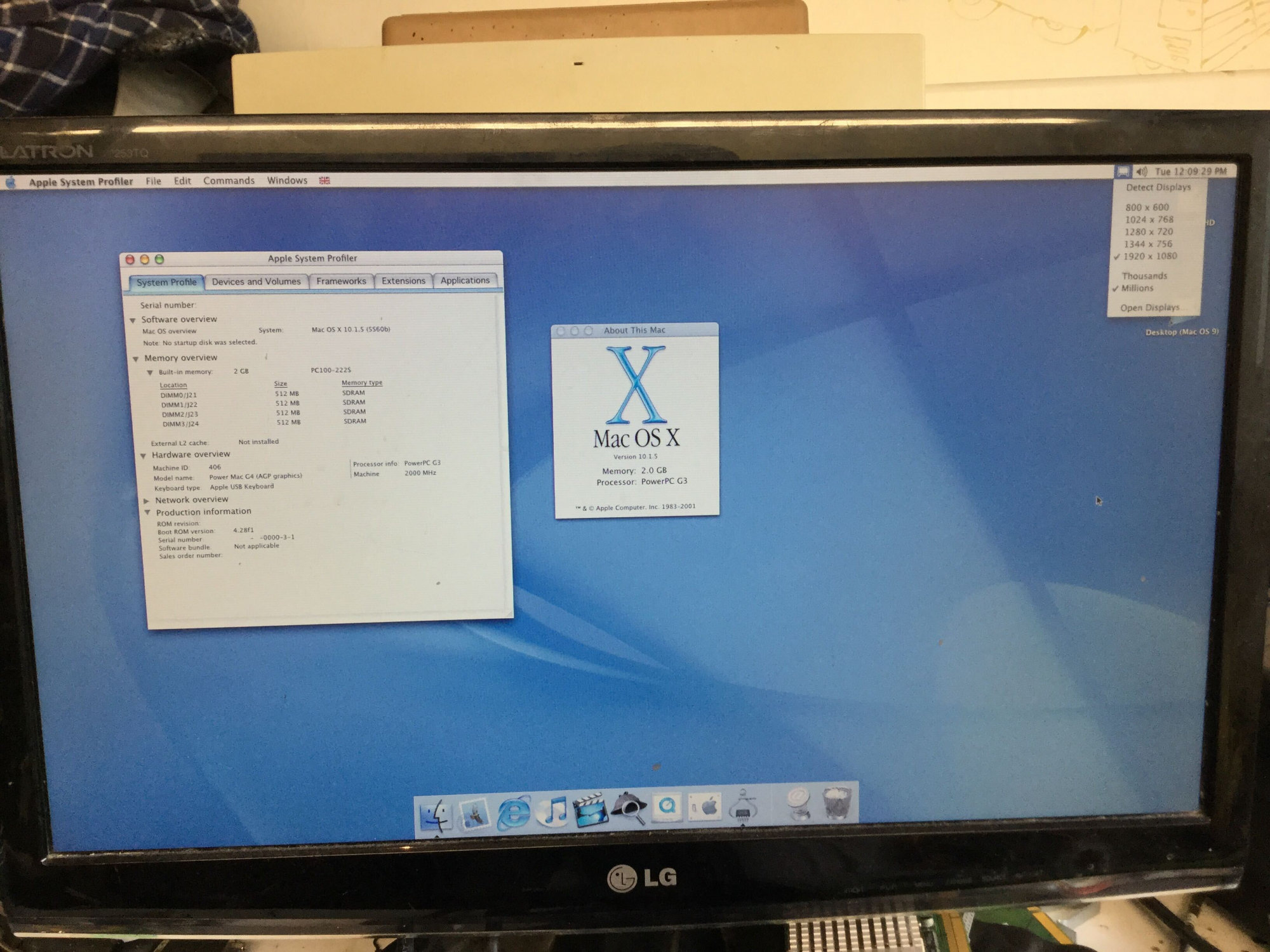Open Internet Explorer from the dock
Image resolution: width=1270 pixels, height=952 pixels.
(514, 812)
